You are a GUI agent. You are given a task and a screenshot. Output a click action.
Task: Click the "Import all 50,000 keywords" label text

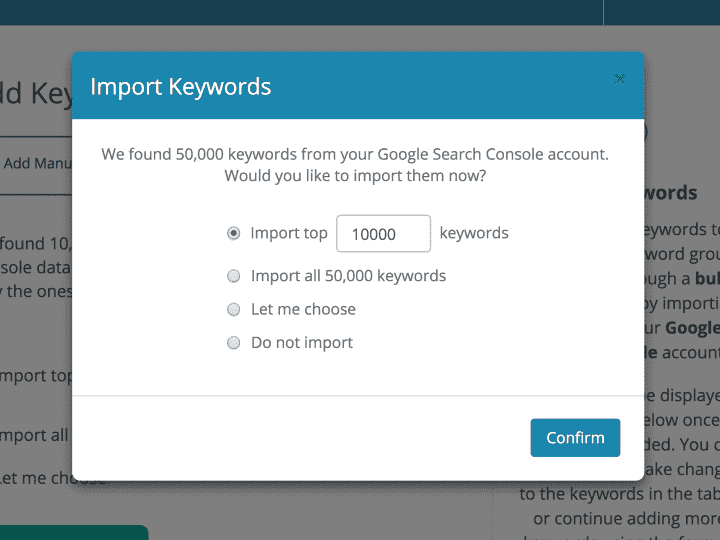(348, 276)
